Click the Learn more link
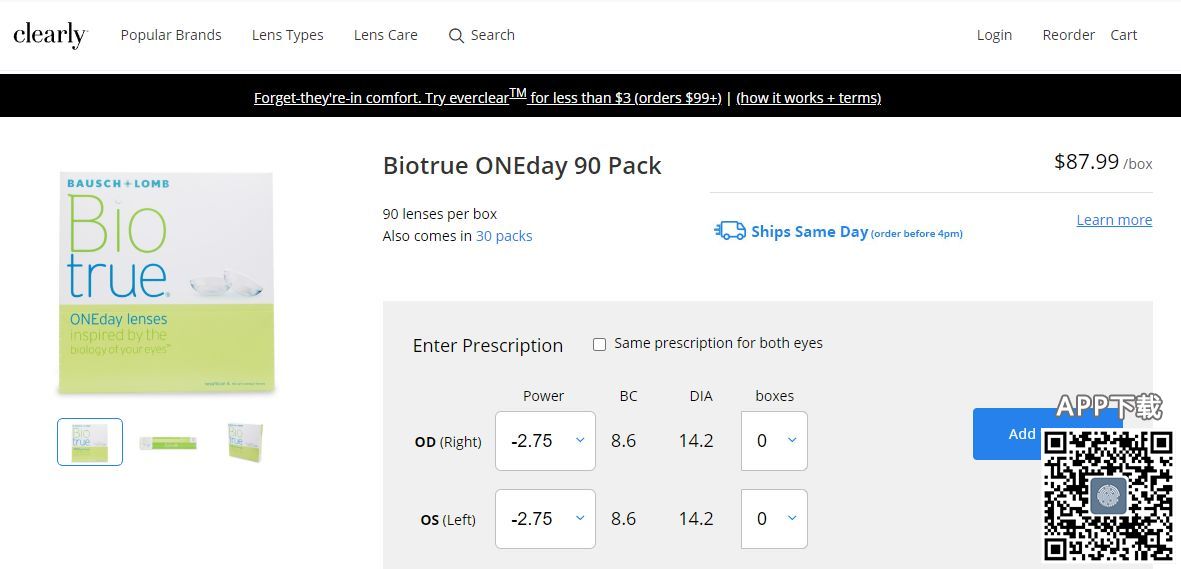The image size is (1181, 569). click(x=1114, y=220)
